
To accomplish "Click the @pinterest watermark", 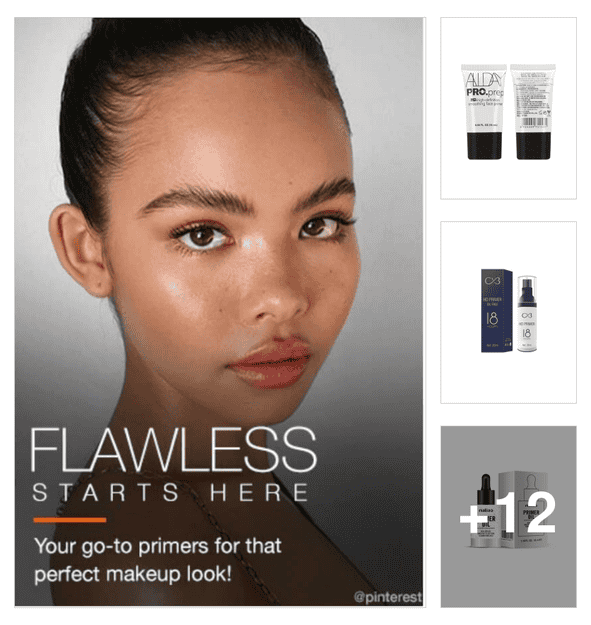I will click(x=387, y=597).
